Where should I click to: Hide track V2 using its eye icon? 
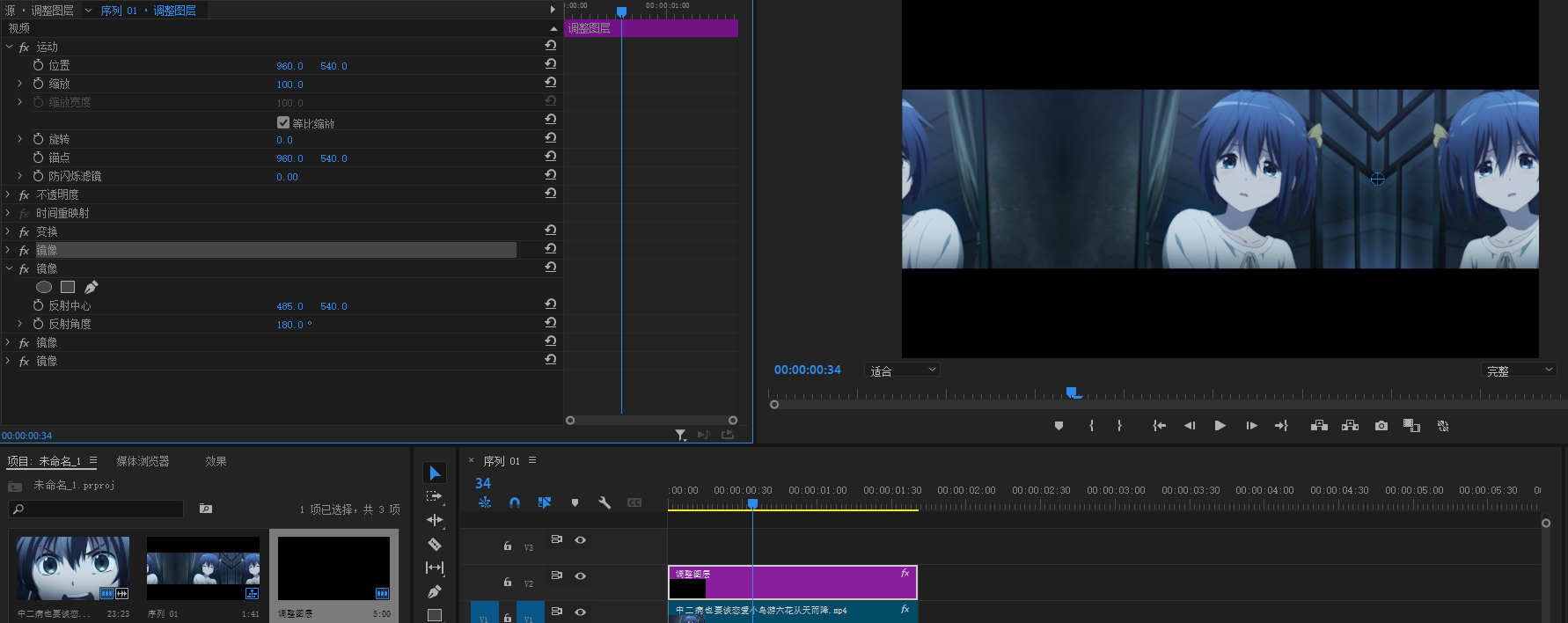[580, 575]
